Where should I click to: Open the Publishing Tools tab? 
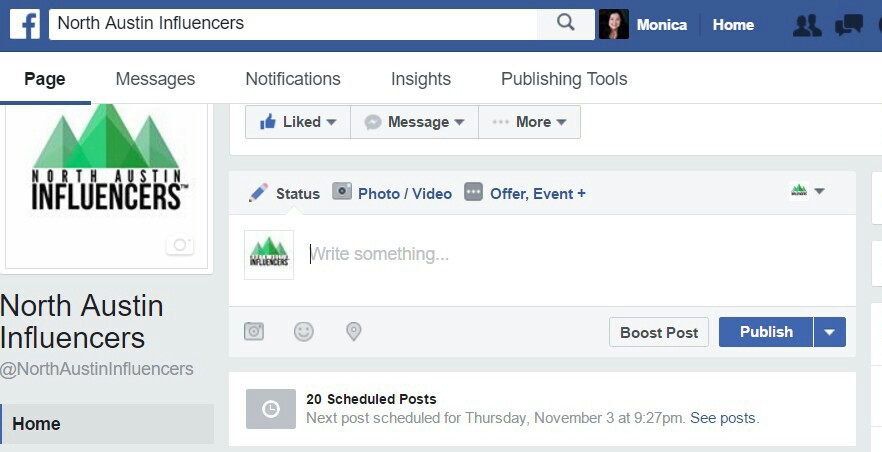564,79
